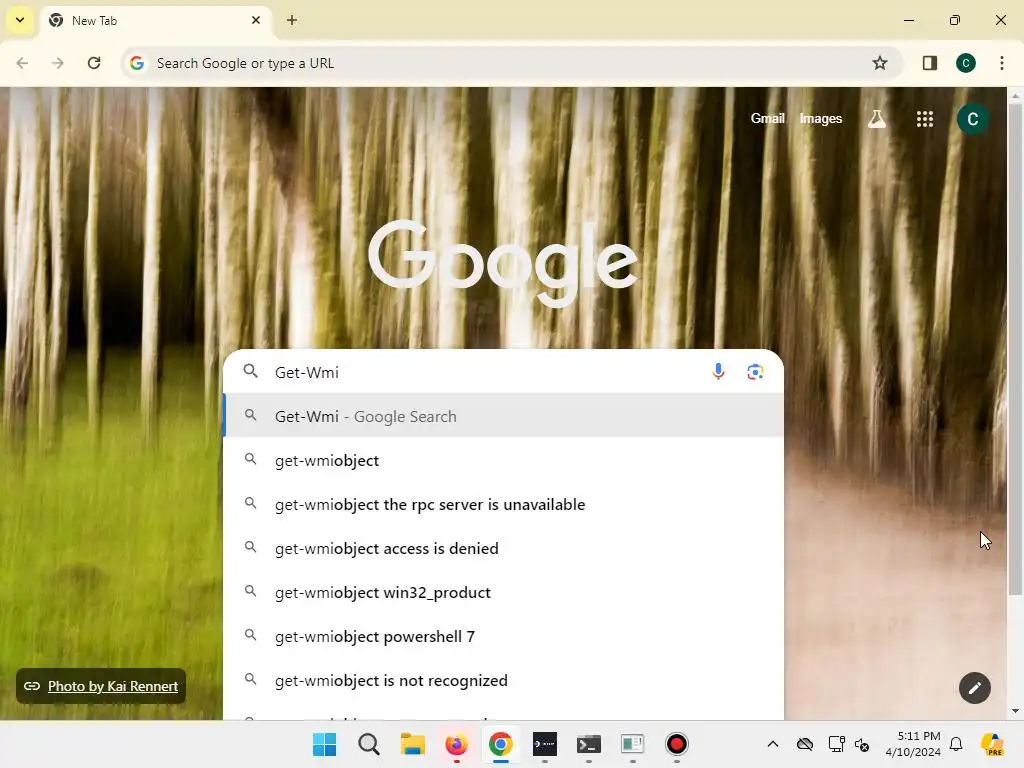Bookmark this tab with the star icon

pos(880,63)
